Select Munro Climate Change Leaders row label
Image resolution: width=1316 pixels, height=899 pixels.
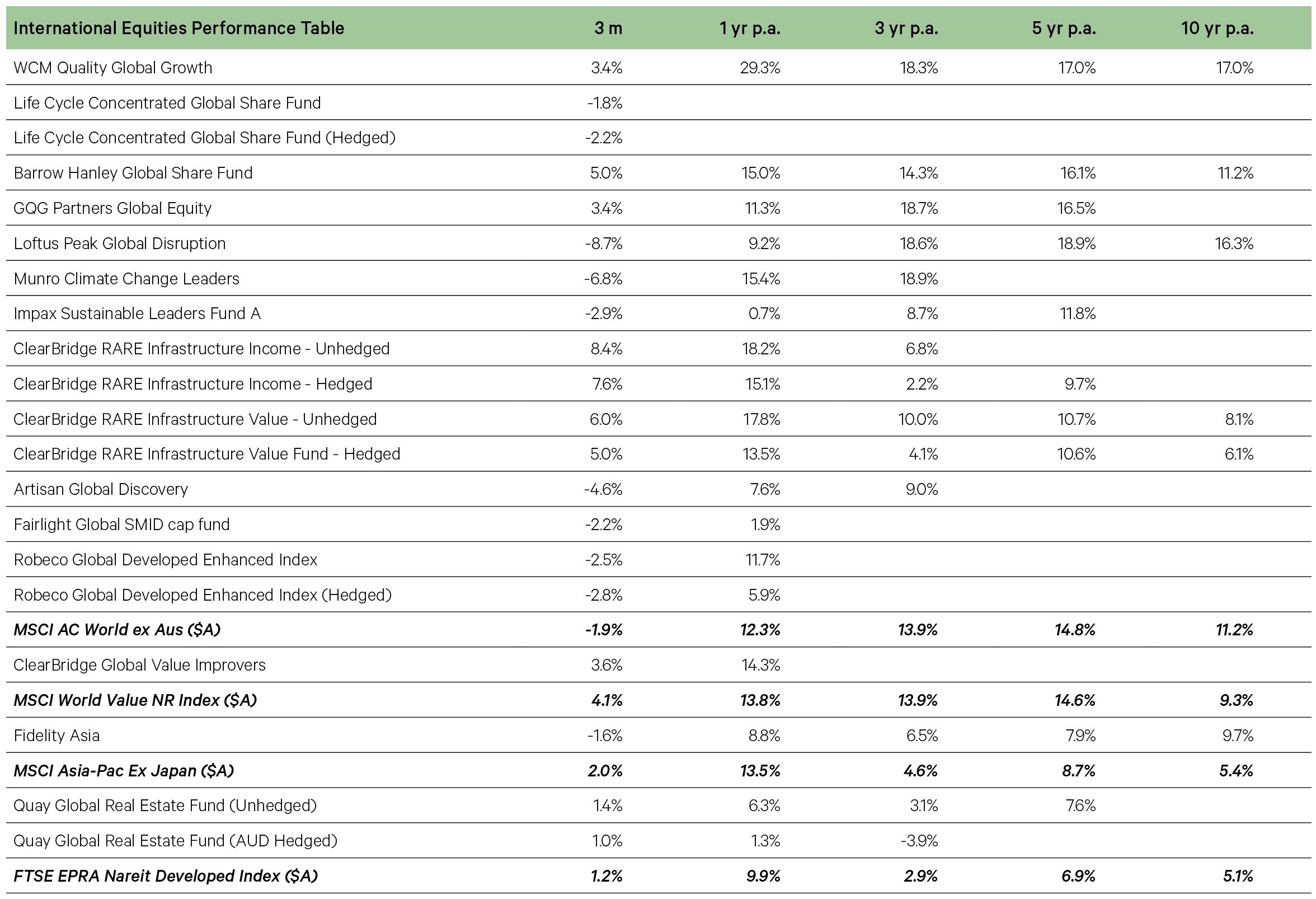point(126,278)
